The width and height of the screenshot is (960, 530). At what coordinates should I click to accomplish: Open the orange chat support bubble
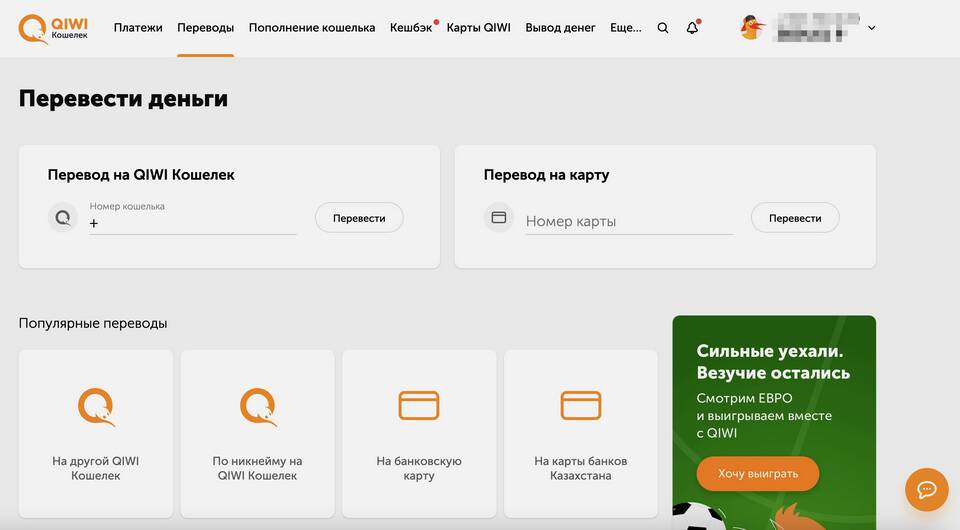tap(926, 490)
